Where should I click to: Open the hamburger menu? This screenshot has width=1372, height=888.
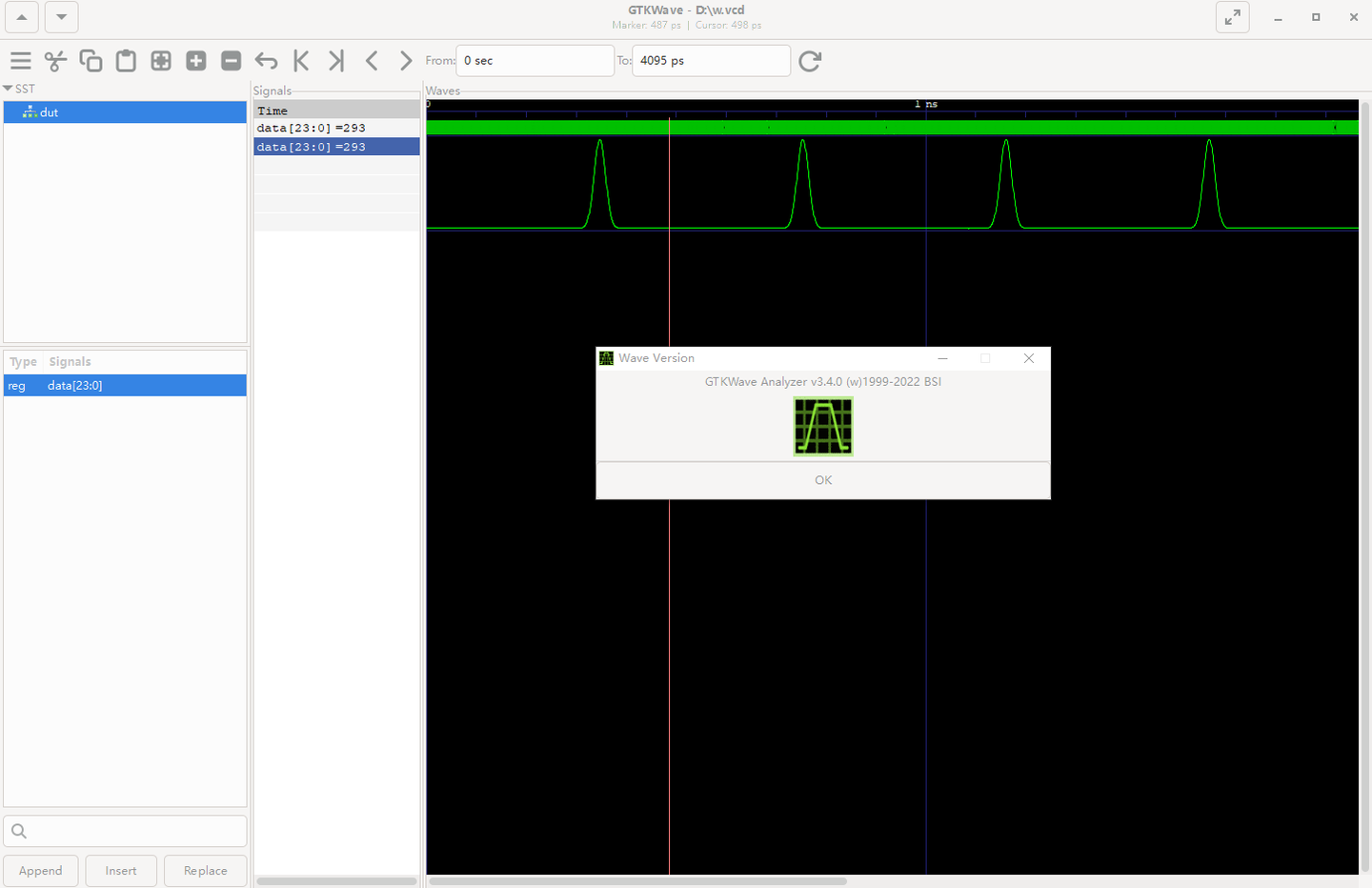[x=20, y=60]
